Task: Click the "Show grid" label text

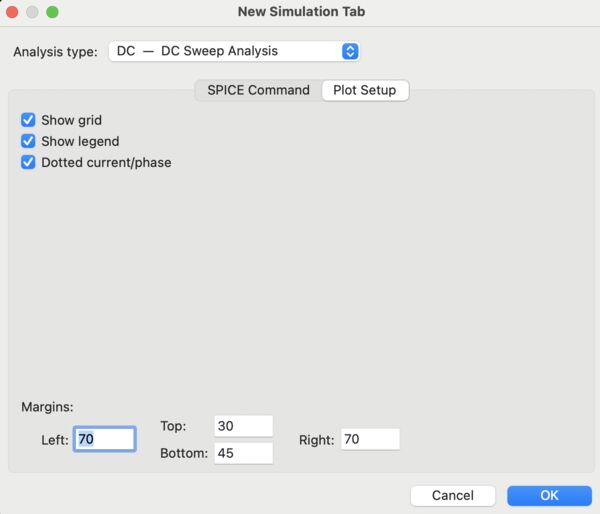Action: pyautogui.click(x=72, y=120)
